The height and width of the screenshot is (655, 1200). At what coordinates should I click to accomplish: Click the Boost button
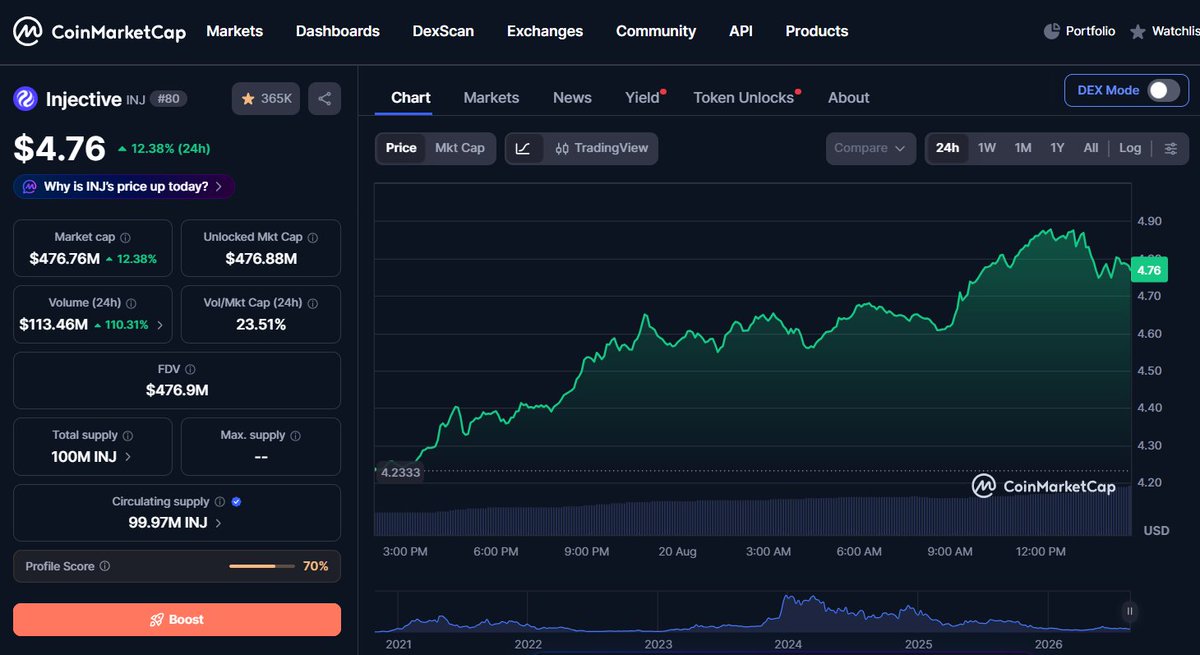pyautogui.click(x=177, y=620)
